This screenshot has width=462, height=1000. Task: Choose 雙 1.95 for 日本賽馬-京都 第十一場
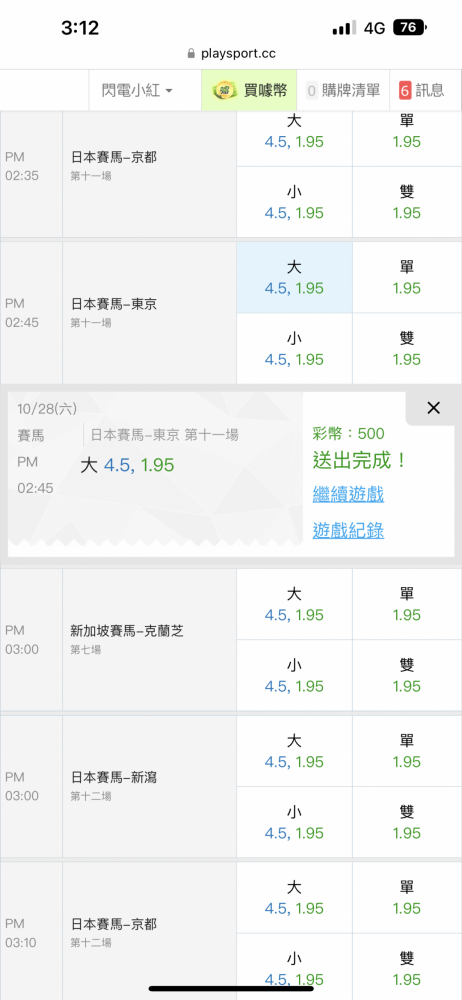click(x=406, y=202)
